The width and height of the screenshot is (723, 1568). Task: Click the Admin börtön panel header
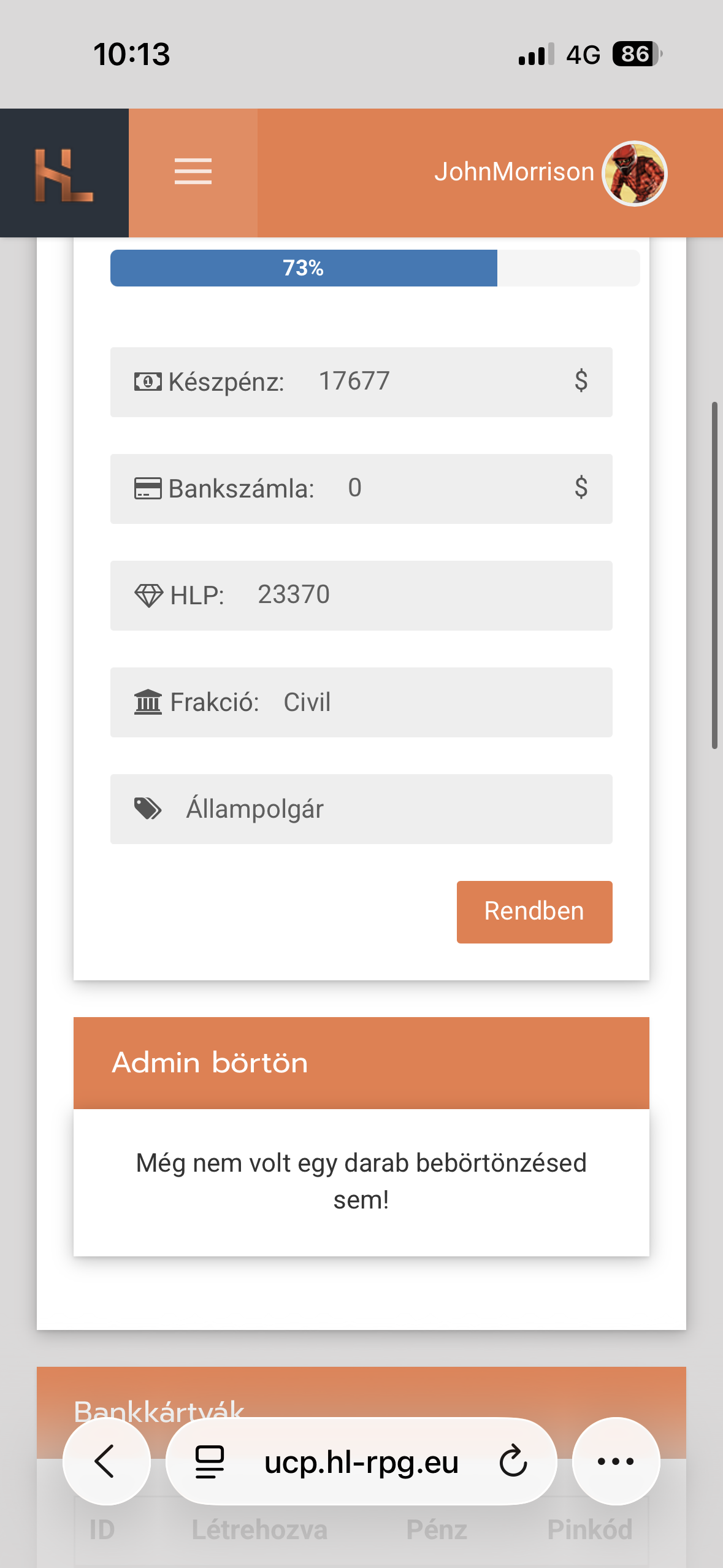click(x=361, y=1063)
